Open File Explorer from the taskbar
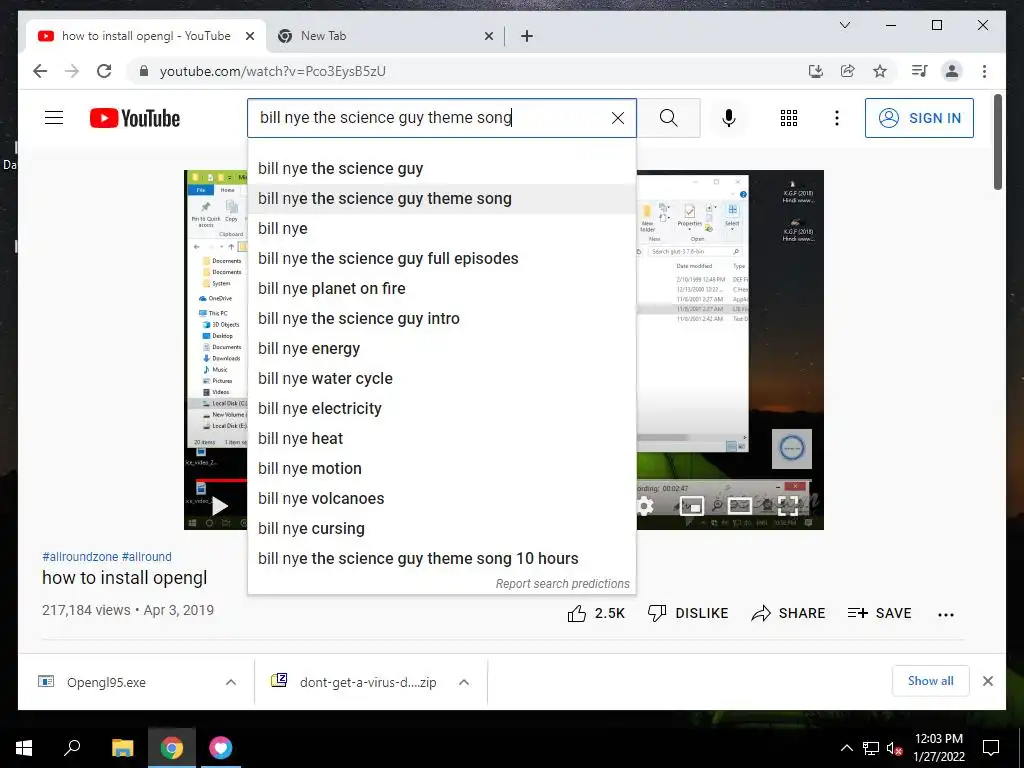 (x=122, y=748)
